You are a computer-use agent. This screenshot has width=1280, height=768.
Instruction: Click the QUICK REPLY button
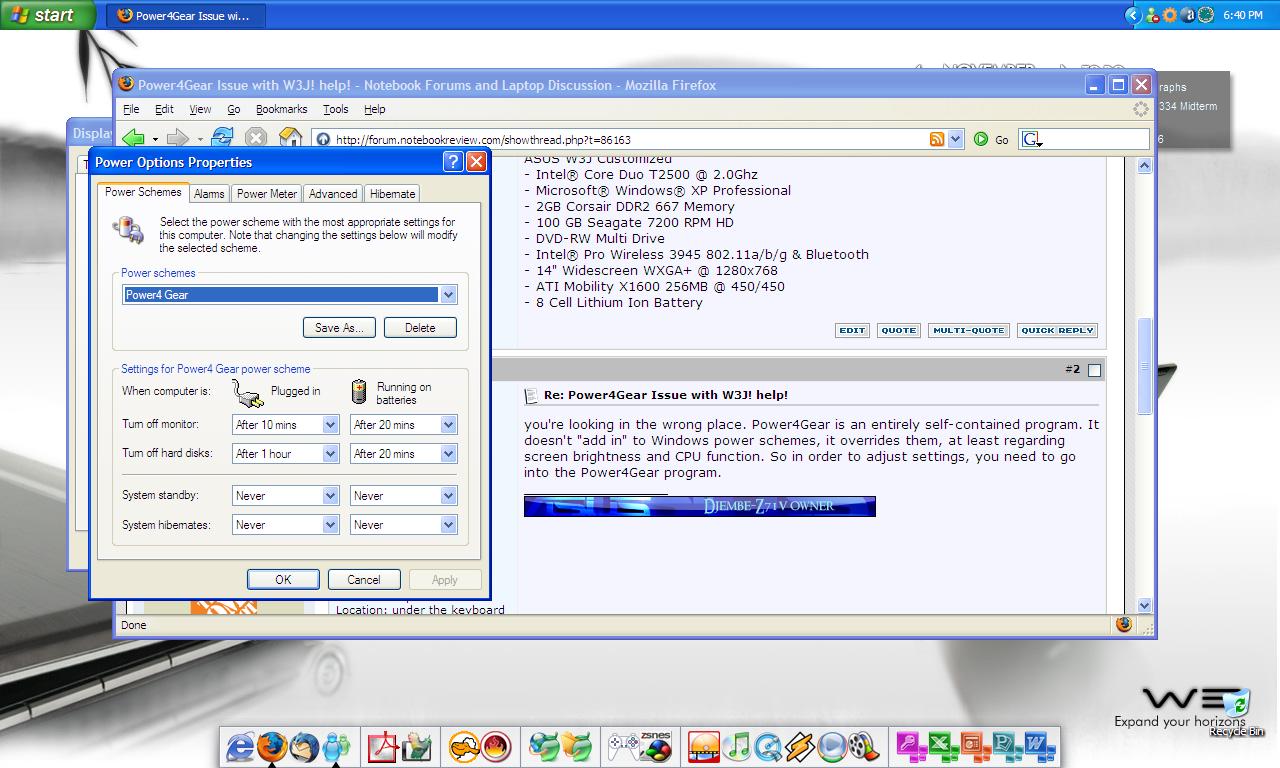(x=1057, y=331)
